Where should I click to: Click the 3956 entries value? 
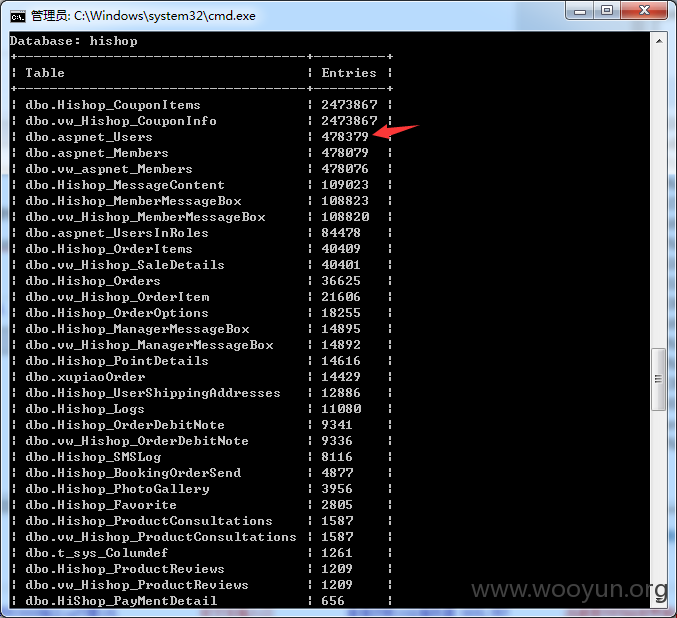coord(337,489)
